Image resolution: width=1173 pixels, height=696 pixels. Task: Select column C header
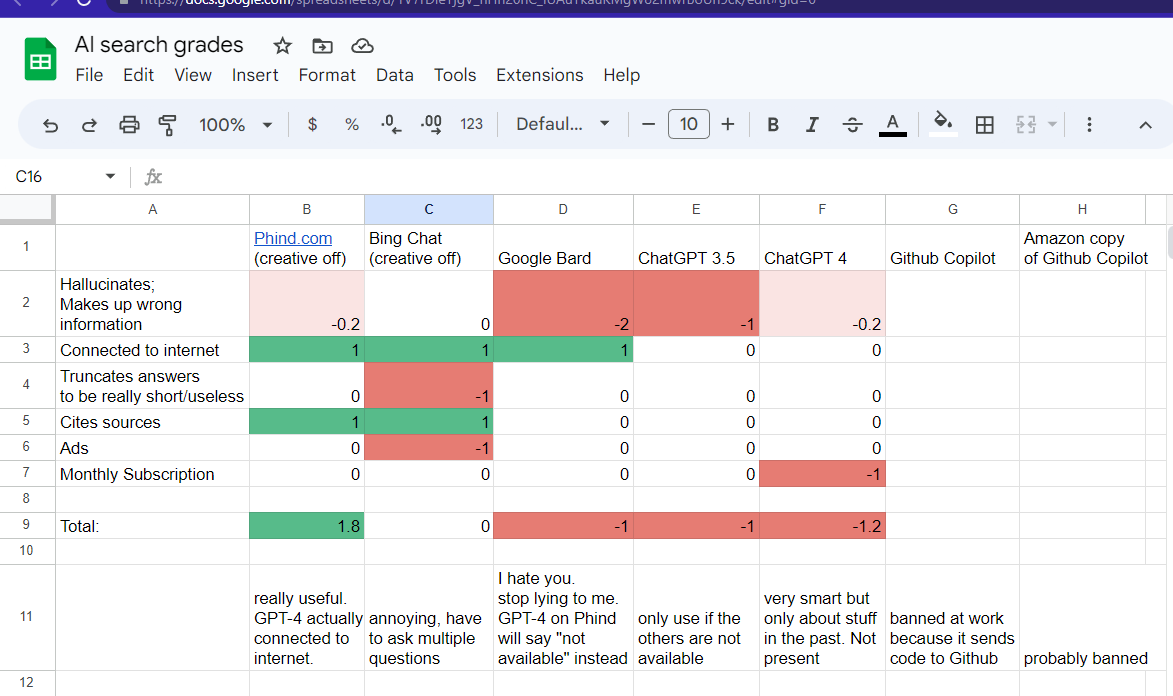point(429,210)
